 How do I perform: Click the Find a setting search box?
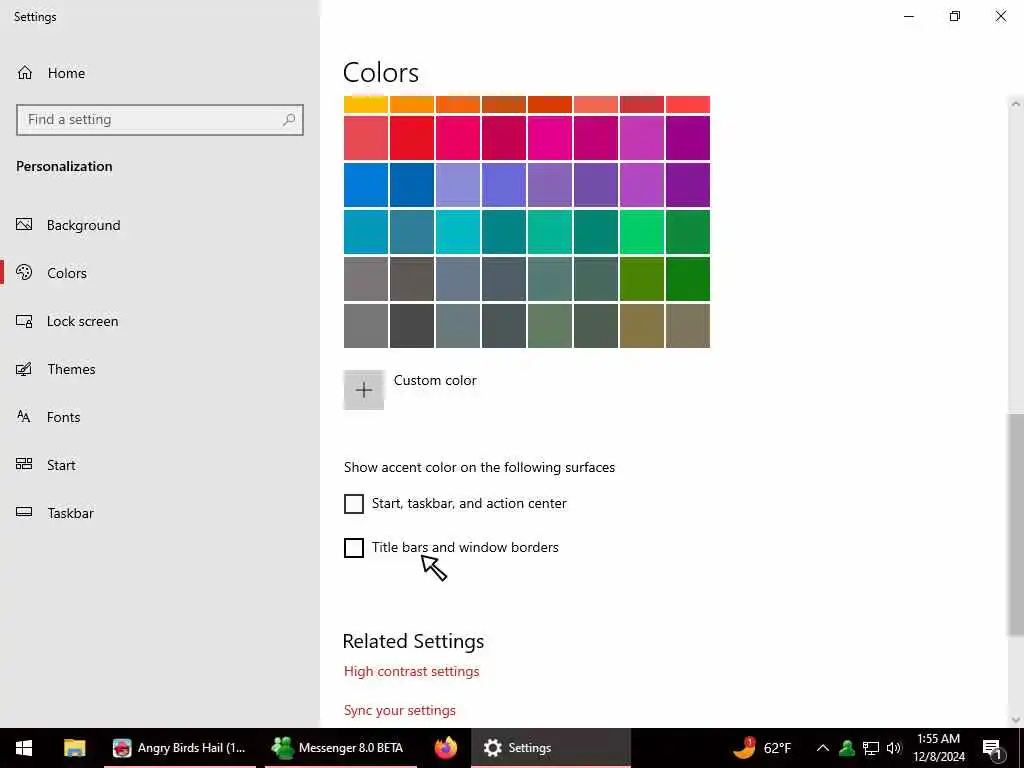[x=150, y=120]
